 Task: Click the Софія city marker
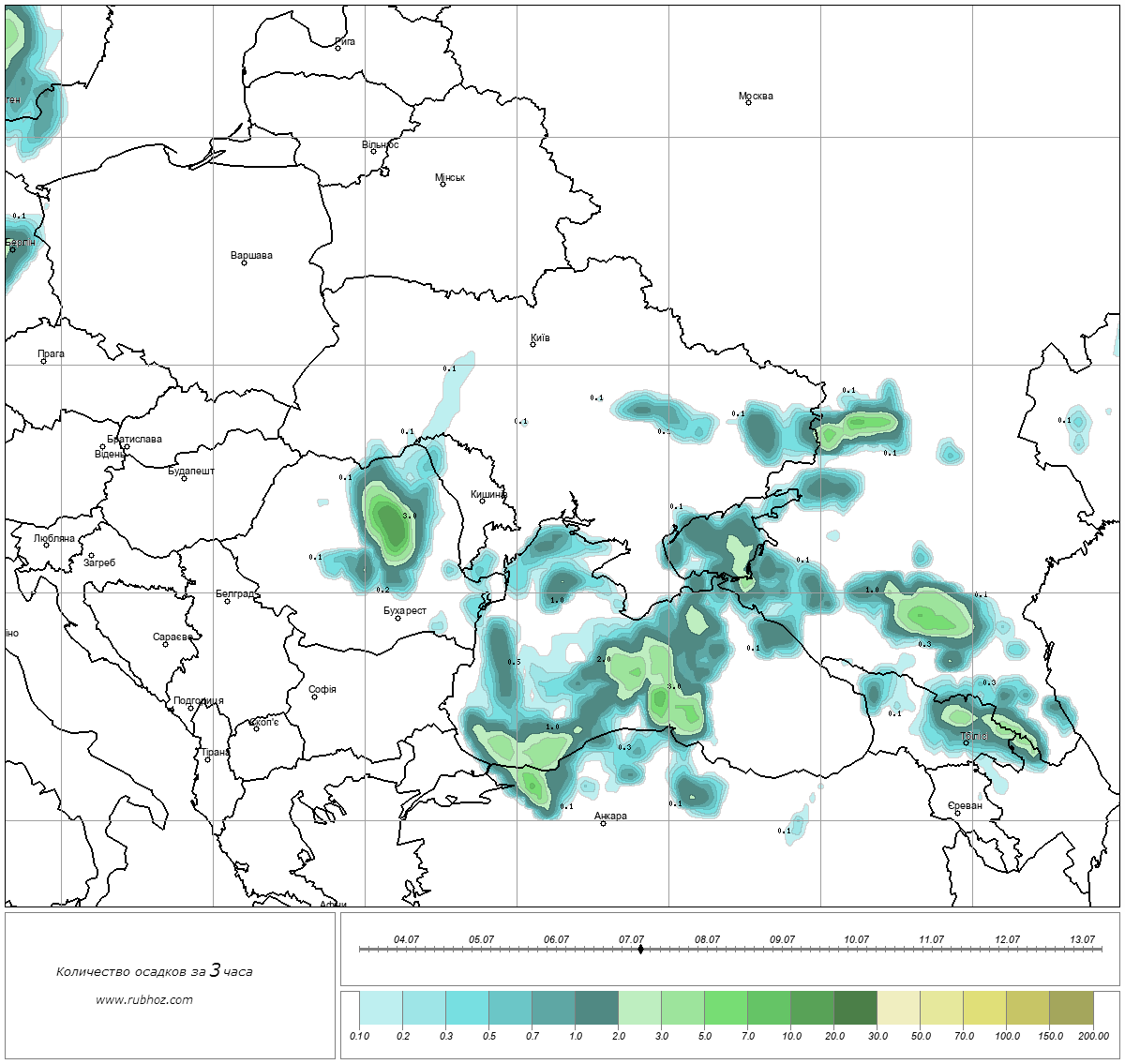pyautogui.click(x=315, y=697)
